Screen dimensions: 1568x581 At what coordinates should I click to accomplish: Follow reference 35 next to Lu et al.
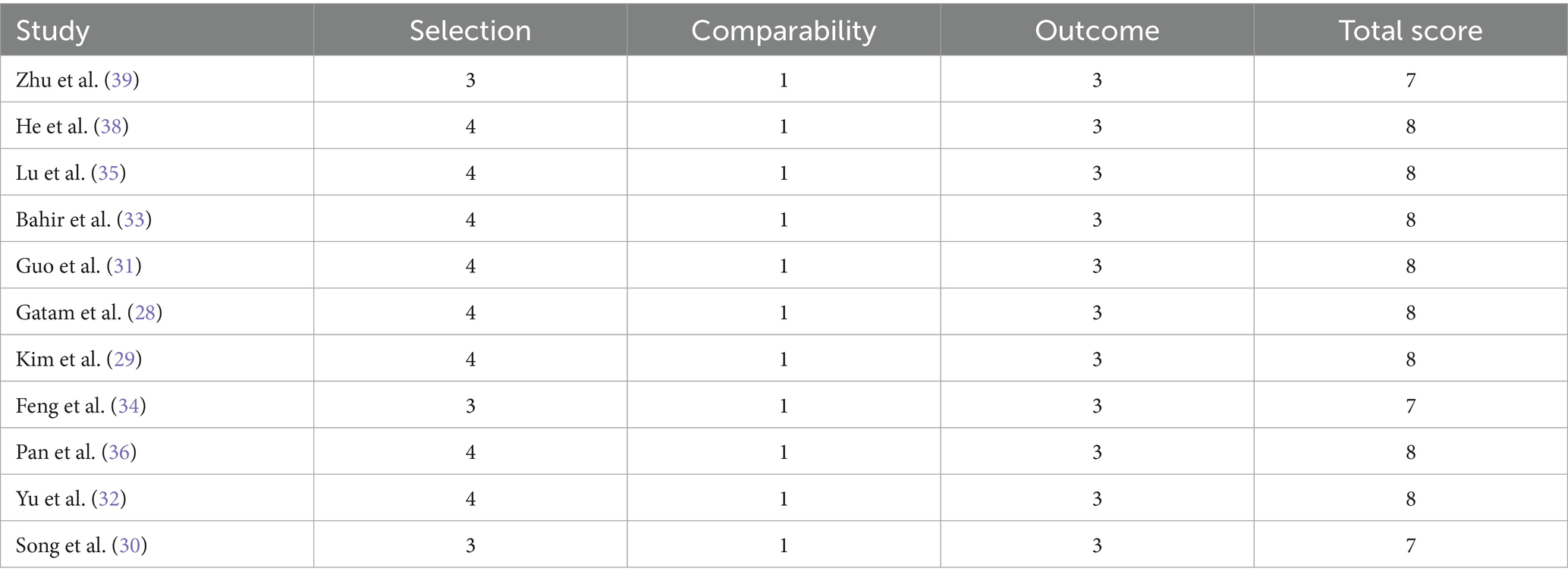[x=108, y=173]
